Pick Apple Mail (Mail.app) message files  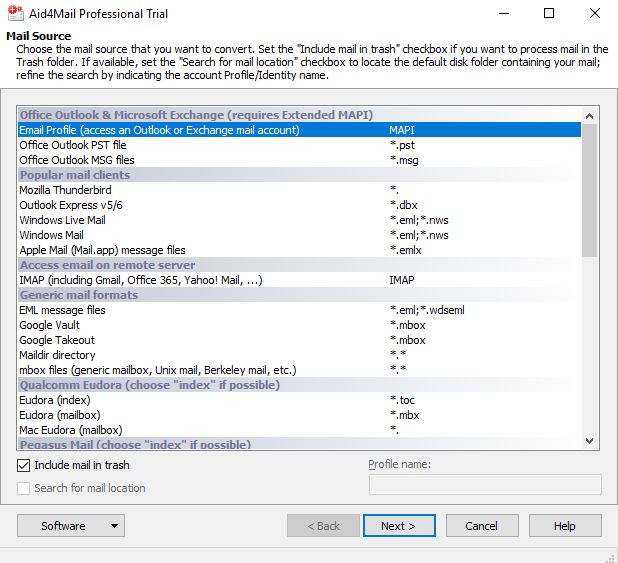[x=299, y=250]
